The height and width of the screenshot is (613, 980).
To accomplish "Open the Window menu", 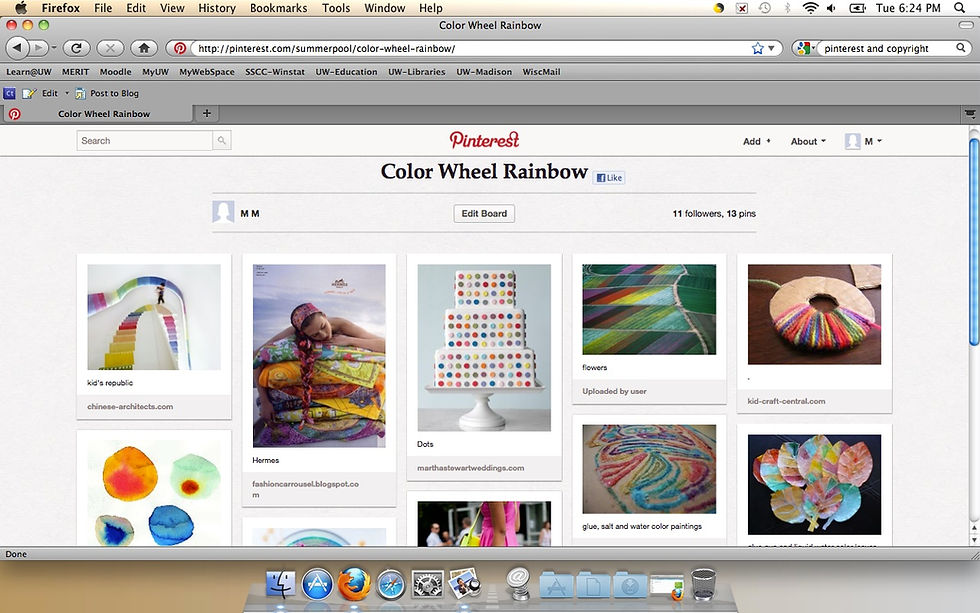I will pyautogui.click(x=384, y=8).
